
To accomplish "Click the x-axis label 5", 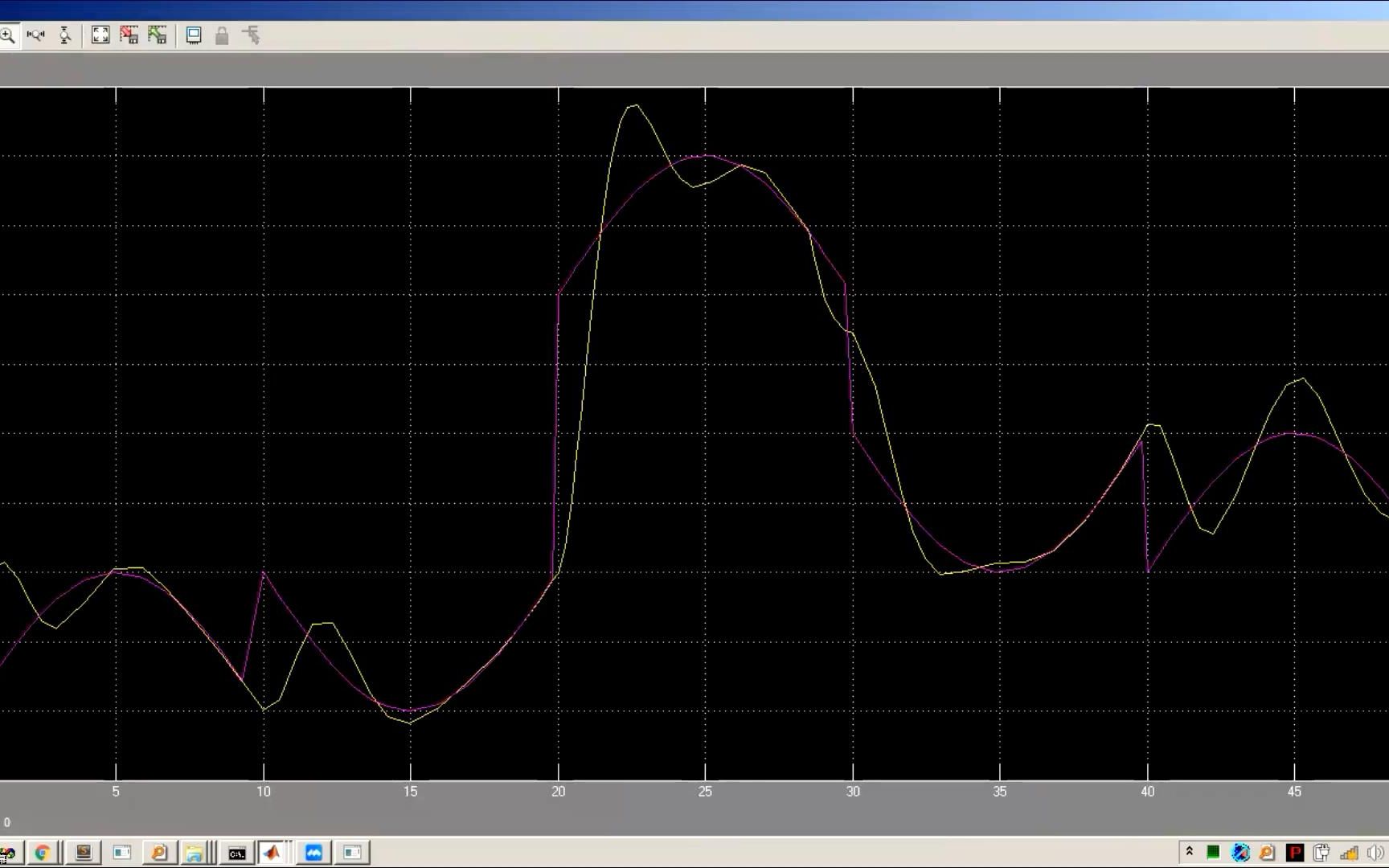I will 116,792.
